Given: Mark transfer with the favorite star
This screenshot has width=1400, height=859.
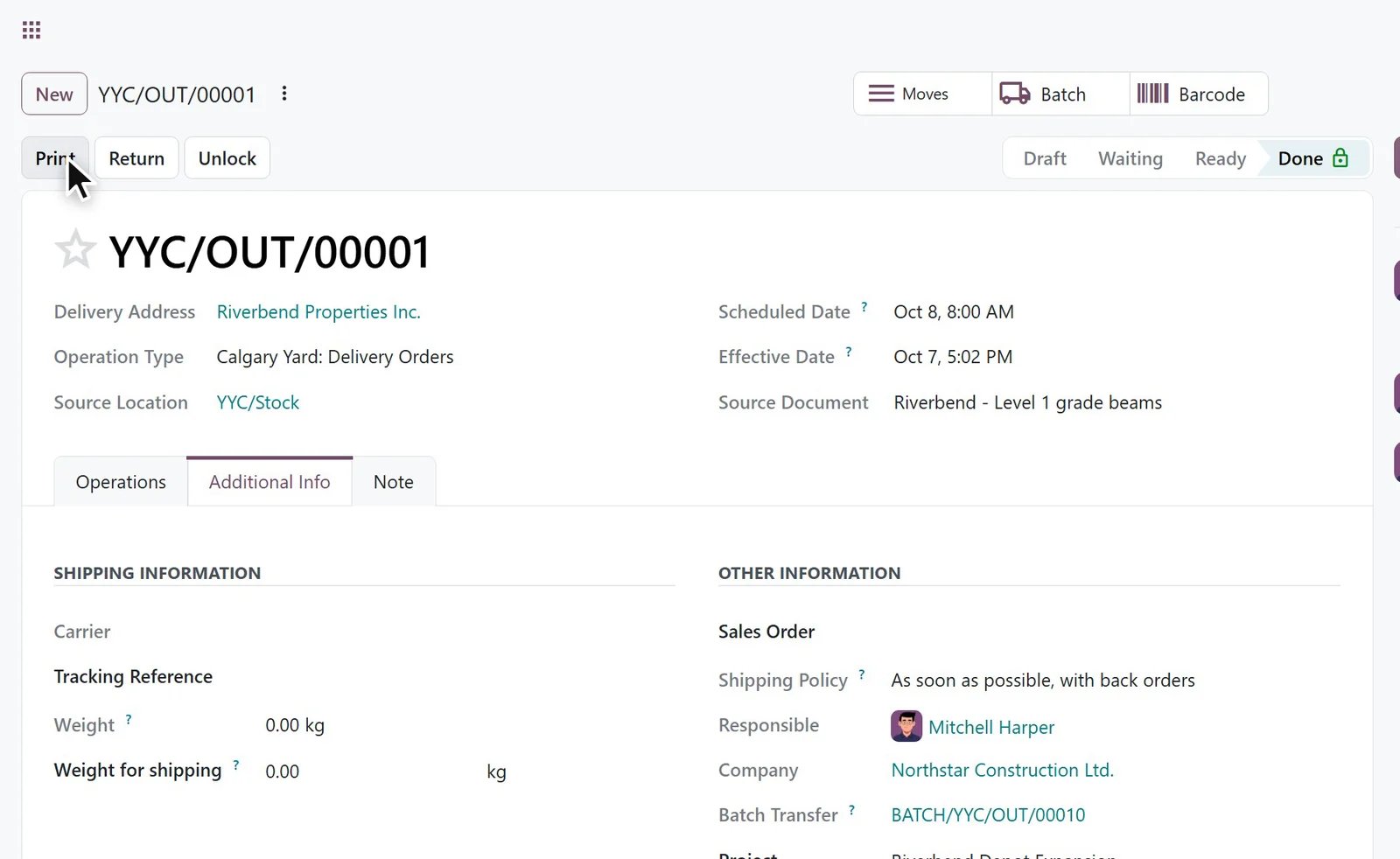Looking at the screenshot, I should [x=75, y=250].
